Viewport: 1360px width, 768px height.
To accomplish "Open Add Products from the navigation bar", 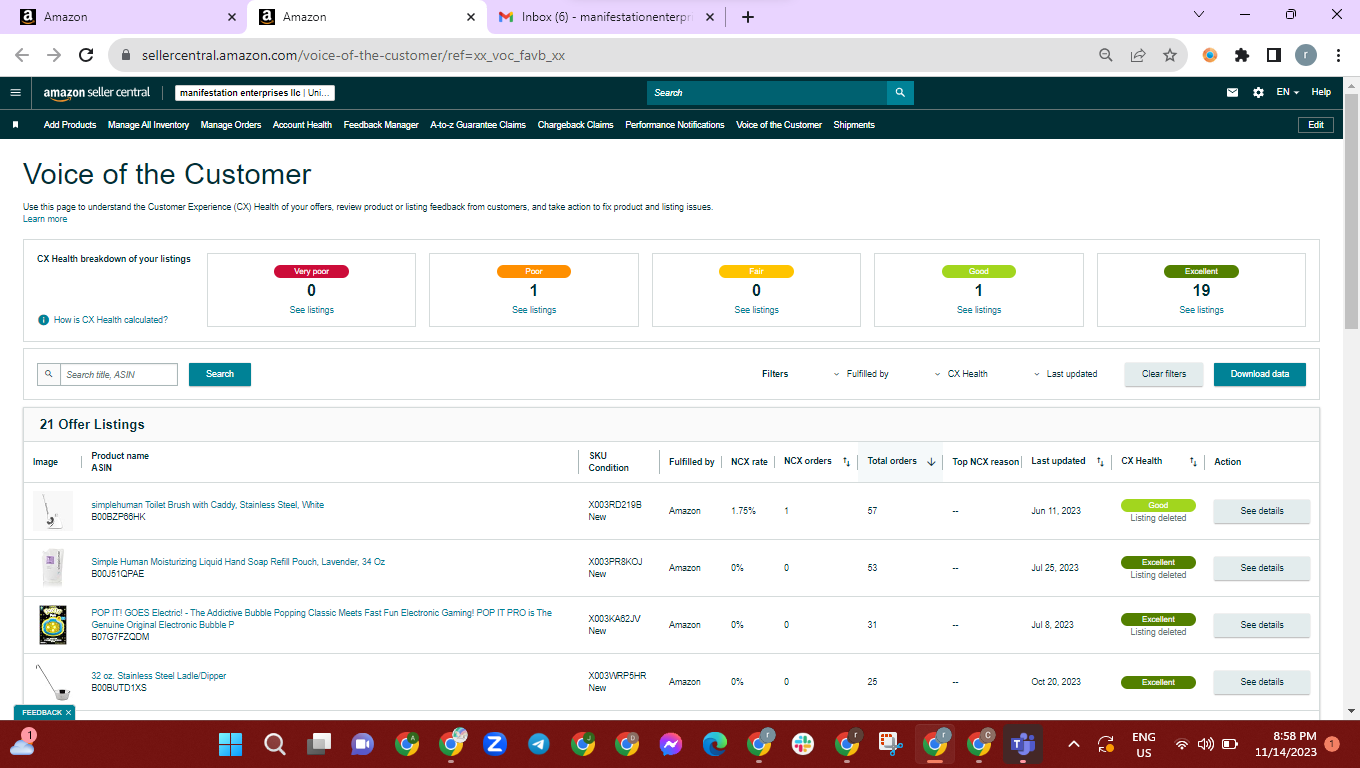I will coord(70,125).
